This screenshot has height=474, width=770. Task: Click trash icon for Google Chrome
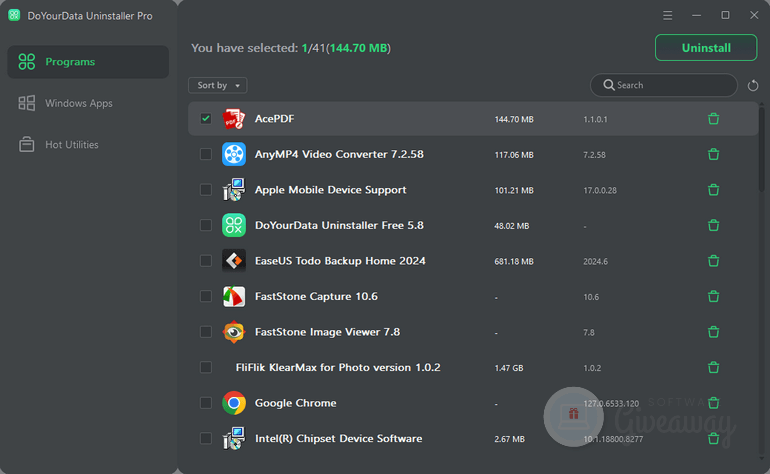click(x=714, y=403)
